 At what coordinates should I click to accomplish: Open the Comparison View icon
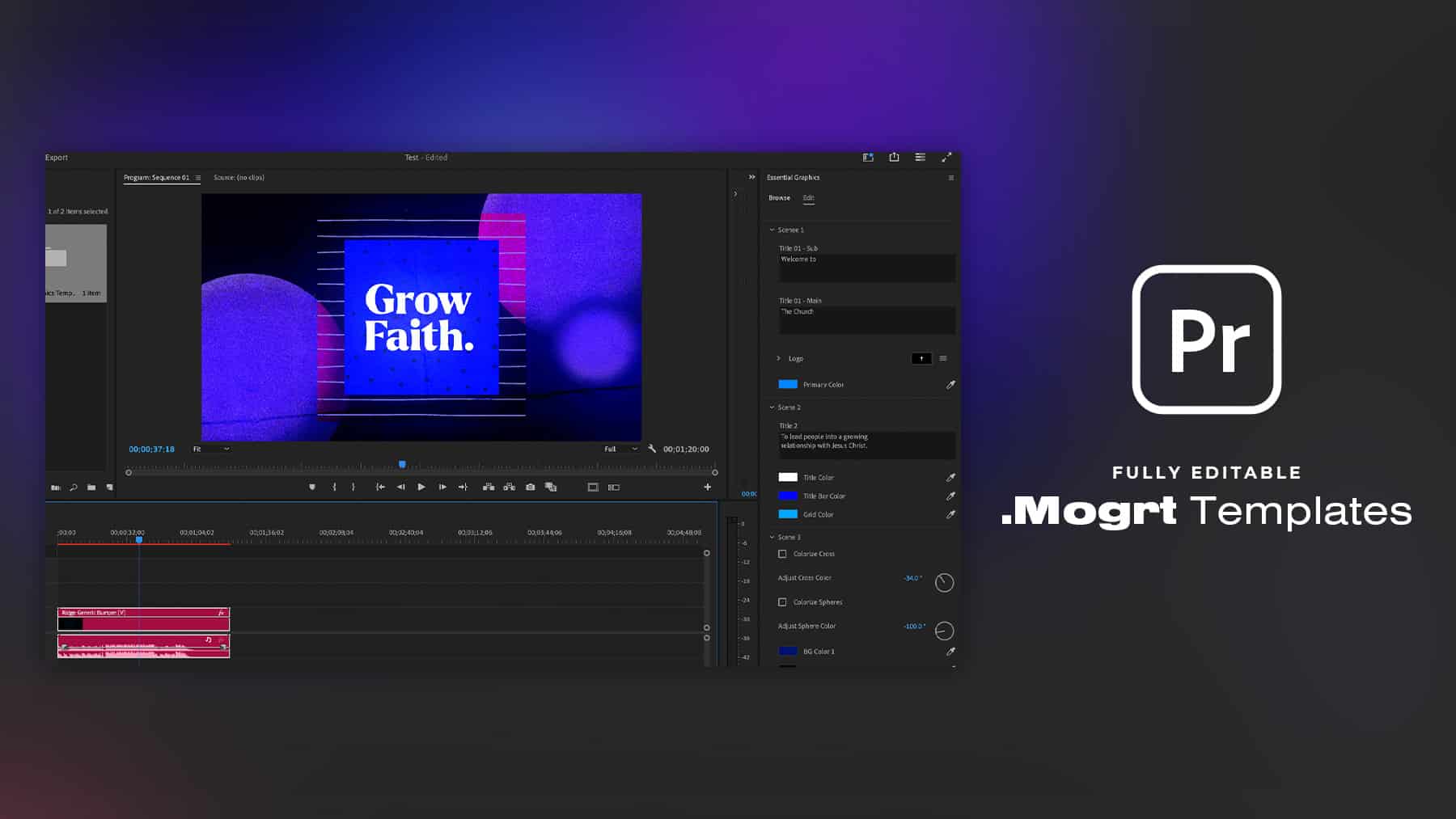click(551, 487)
